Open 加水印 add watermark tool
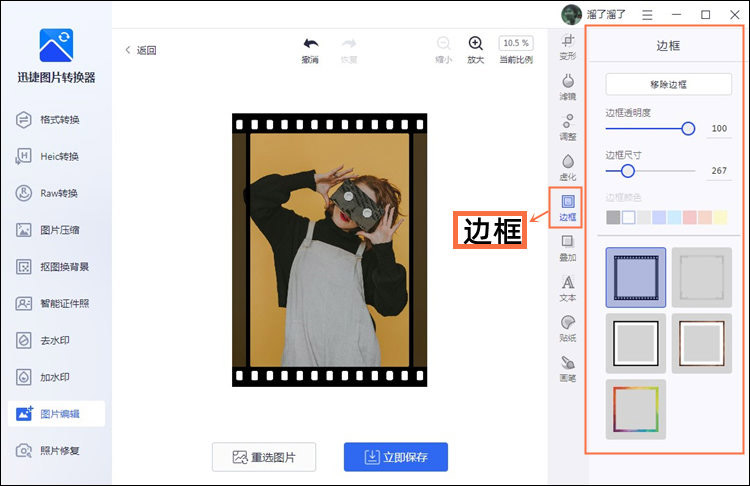Viewport: 750px width, 486px height. point(56,377)
